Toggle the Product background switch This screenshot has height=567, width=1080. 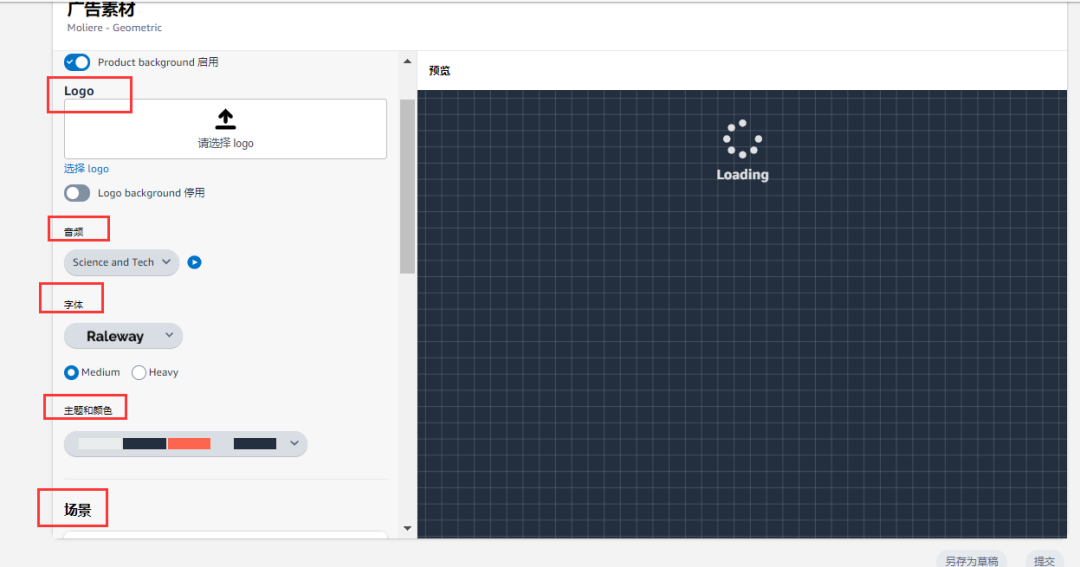77,62
